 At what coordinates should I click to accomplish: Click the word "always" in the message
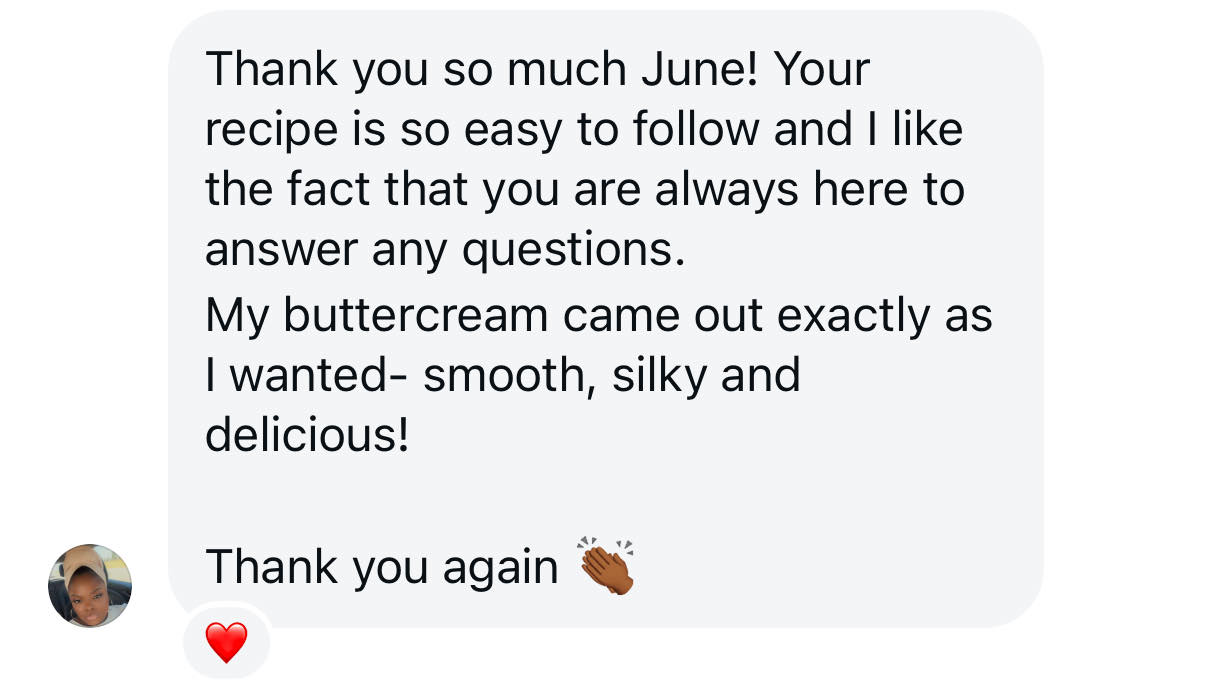[x=727, y=190]
